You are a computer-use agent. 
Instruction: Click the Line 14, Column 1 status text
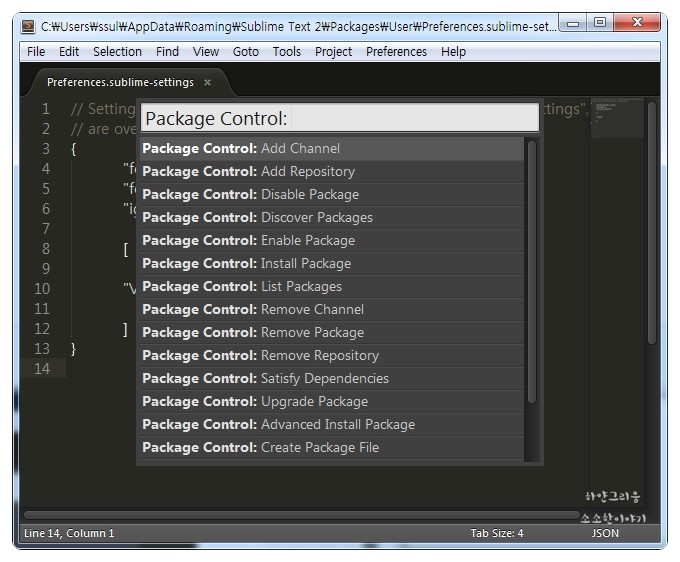pyautogui.click(x=69, y=533)
